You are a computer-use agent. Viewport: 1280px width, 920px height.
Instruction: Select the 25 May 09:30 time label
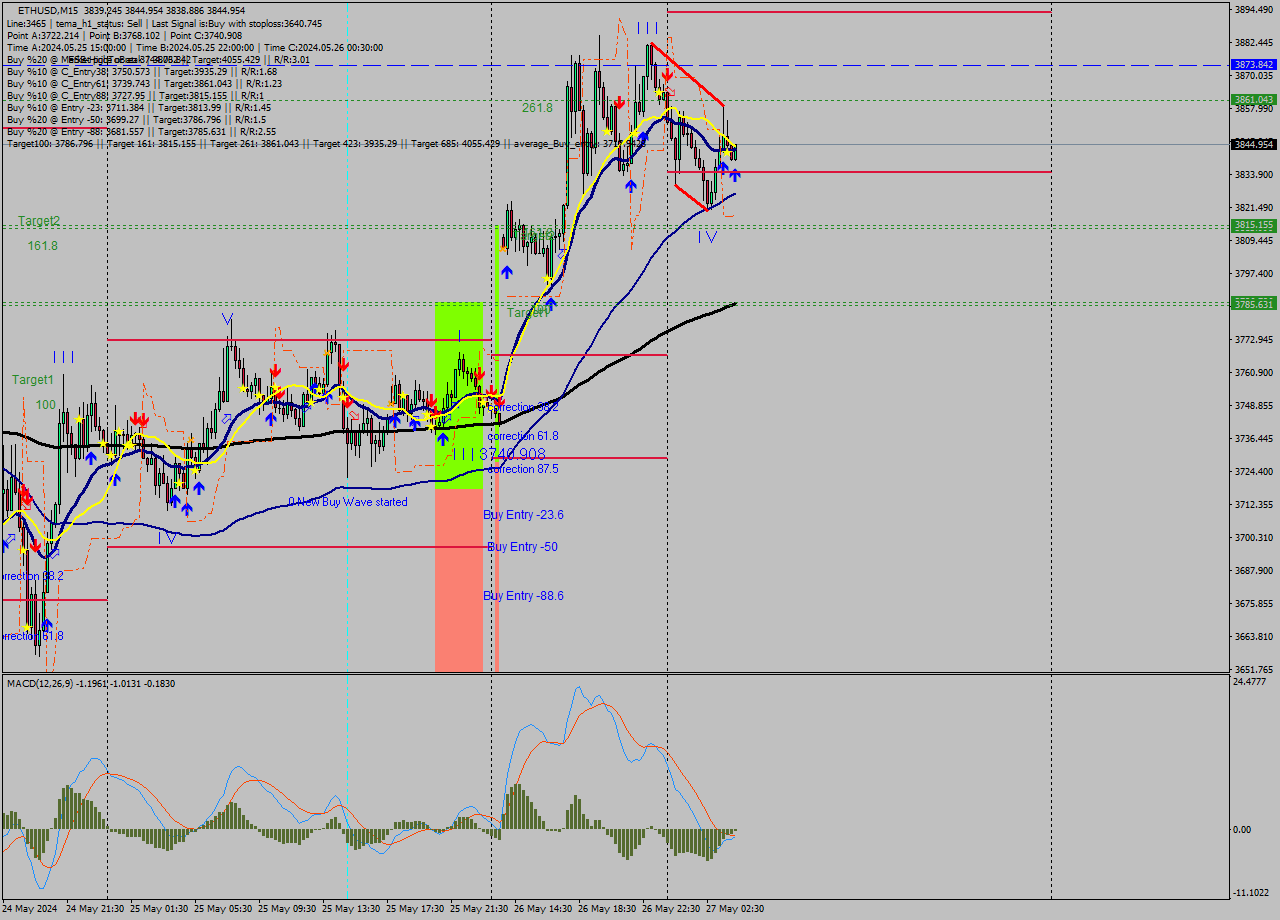[287, 909]
